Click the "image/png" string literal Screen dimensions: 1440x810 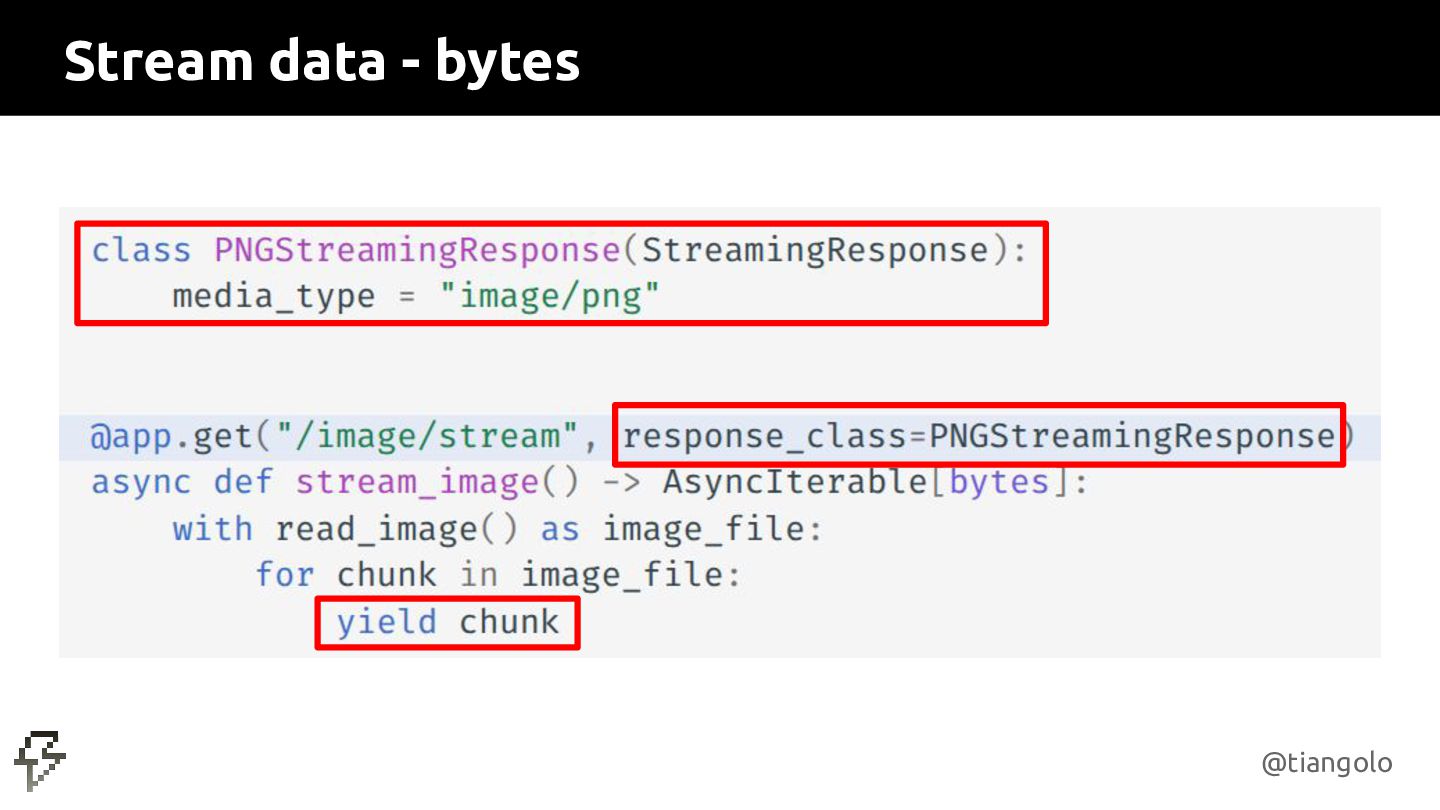coord(551,297)
